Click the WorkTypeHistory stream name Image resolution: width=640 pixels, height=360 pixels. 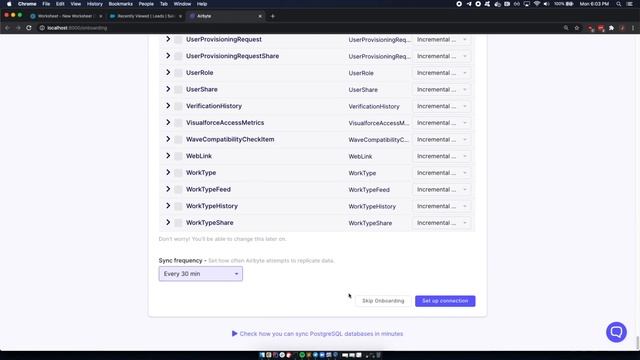click(x=212, y=206)
